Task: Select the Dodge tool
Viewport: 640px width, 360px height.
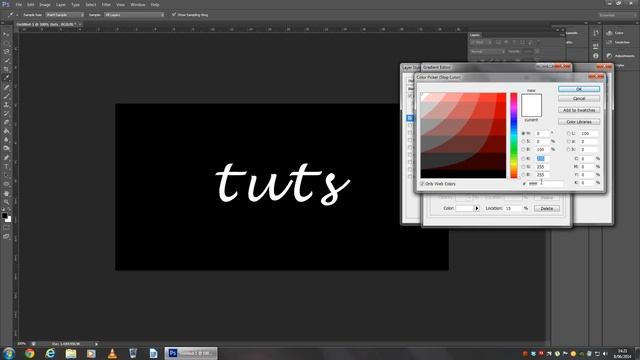Action: coord(6,149)
